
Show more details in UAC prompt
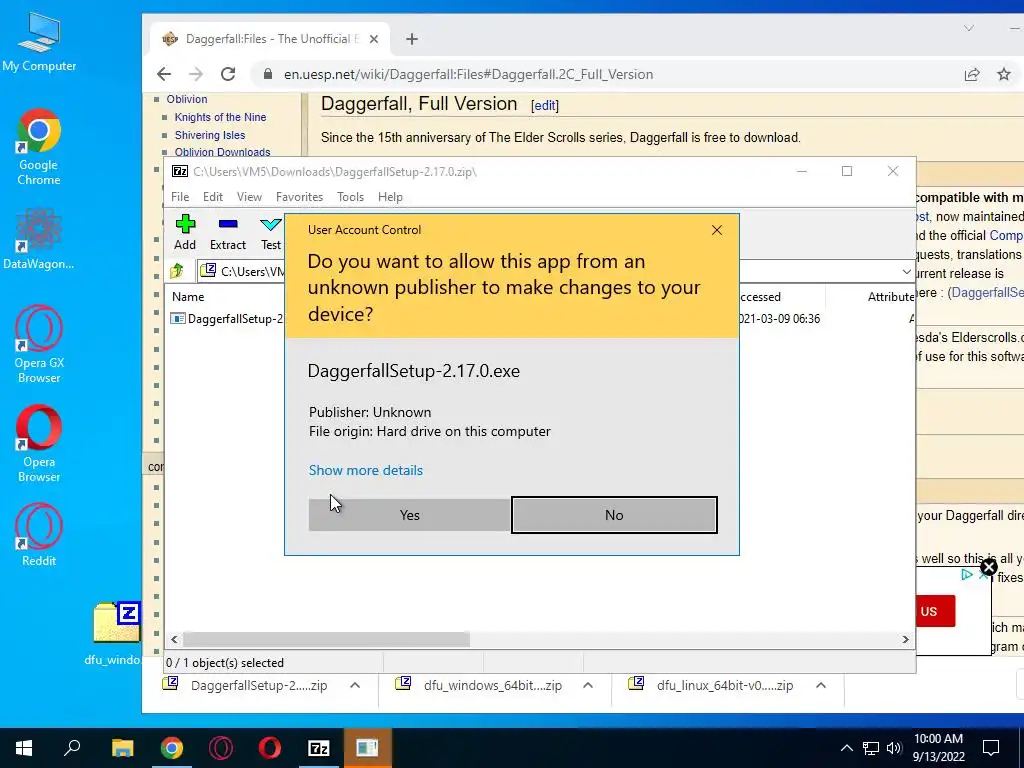[366, 470]
